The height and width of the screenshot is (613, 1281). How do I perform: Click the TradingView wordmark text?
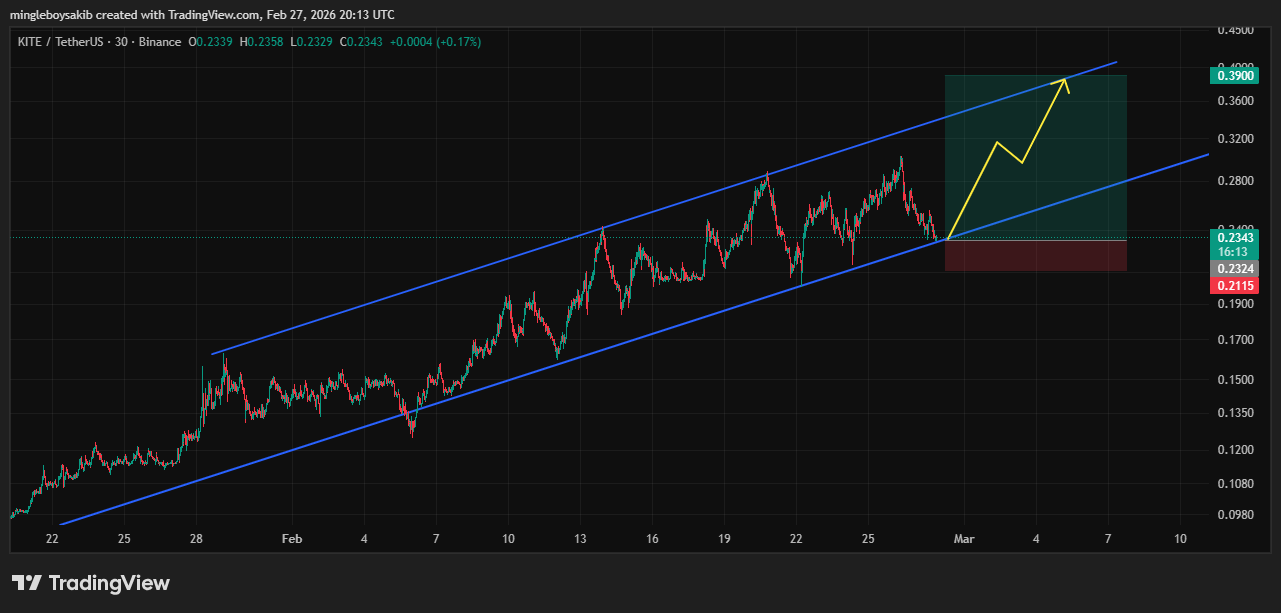pos(109,583)
